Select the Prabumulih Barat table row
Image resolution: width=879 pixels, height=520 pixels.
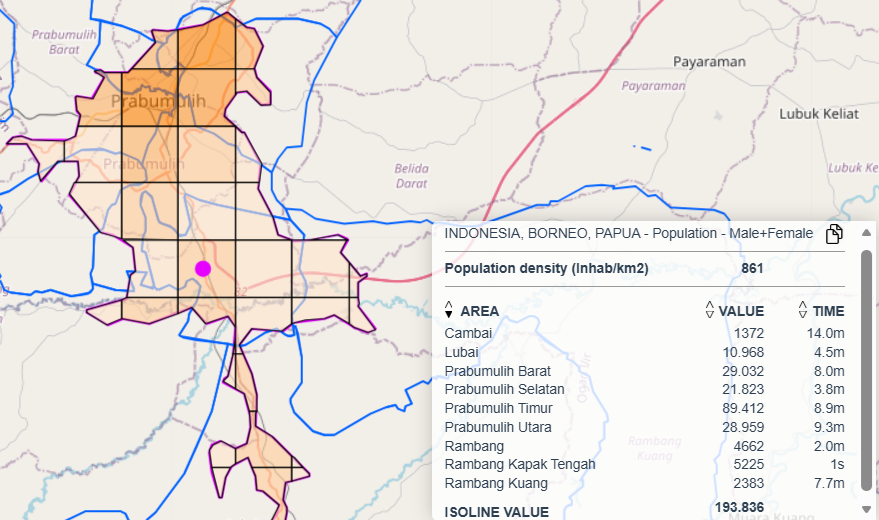tap(644, 371)
